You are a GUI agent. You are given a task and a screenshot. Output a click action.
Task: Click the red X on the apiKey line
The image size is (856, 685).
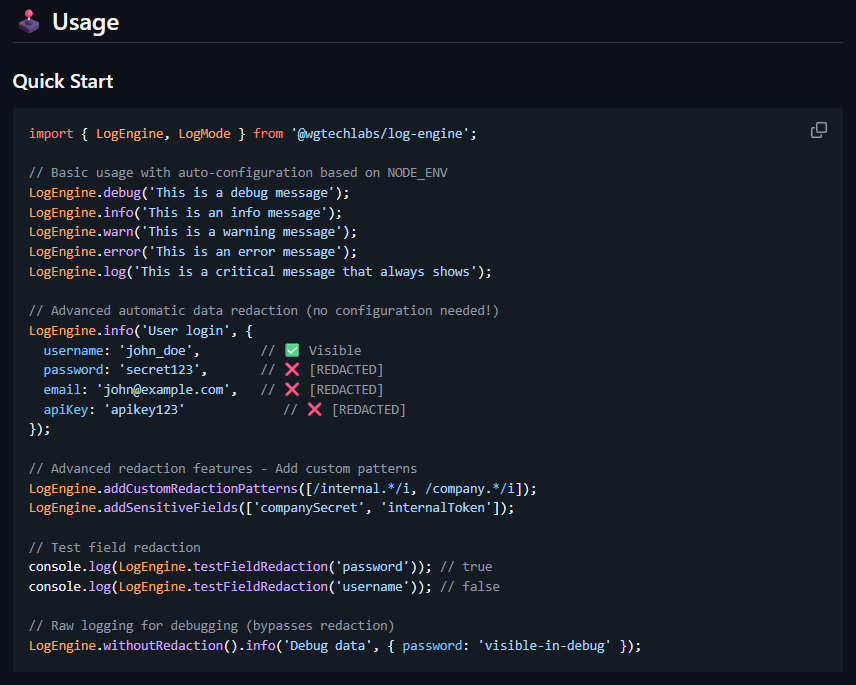pos(314,409)
